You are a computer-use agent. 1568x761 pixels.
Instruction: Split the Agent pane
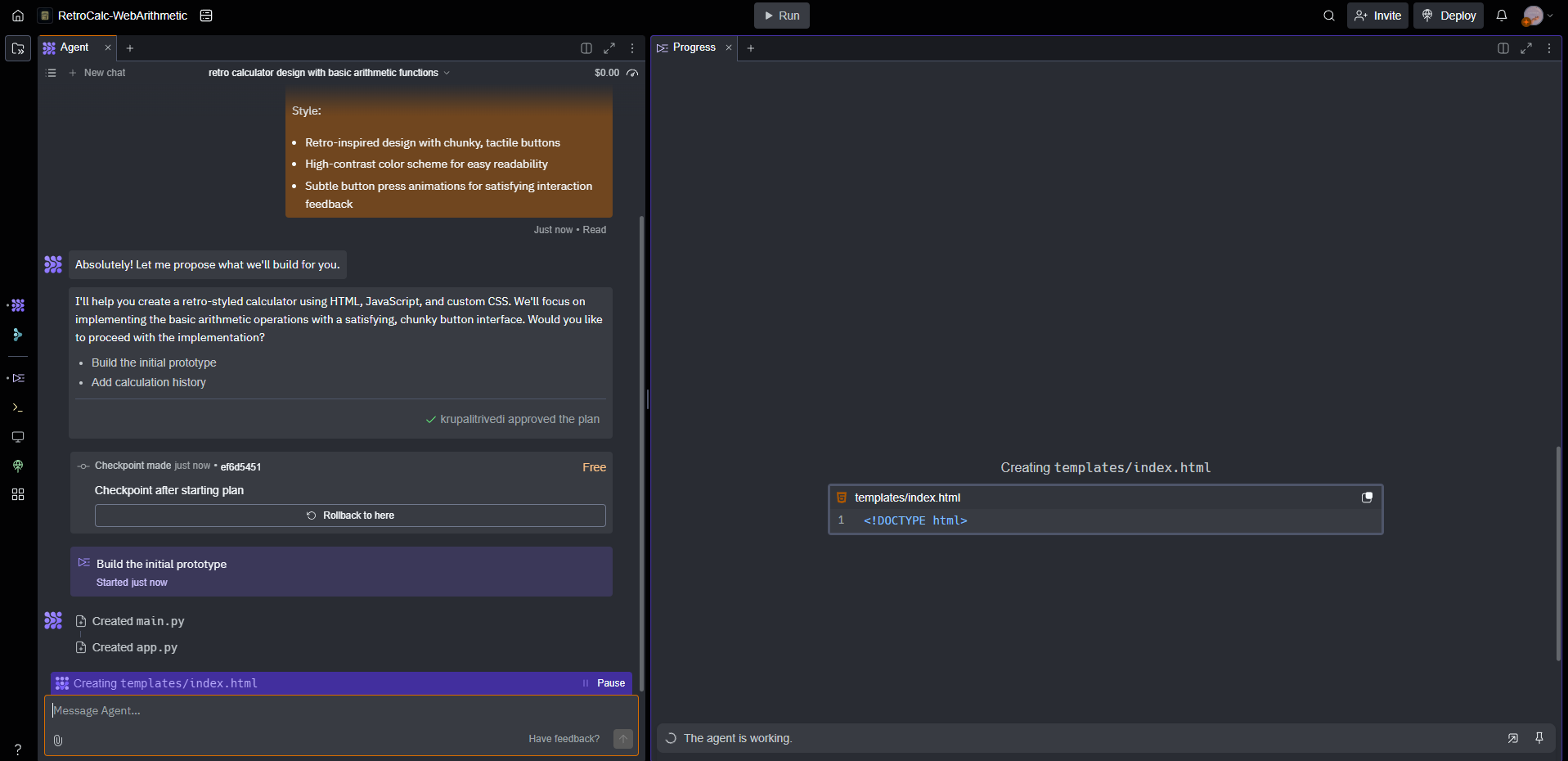(586, 48)
